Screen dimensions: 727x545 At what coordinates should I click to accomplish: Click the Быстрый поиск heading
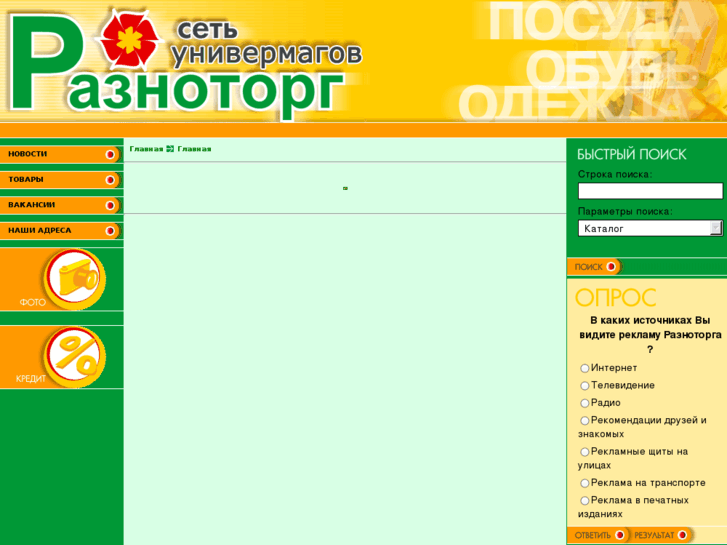(631, 154)
